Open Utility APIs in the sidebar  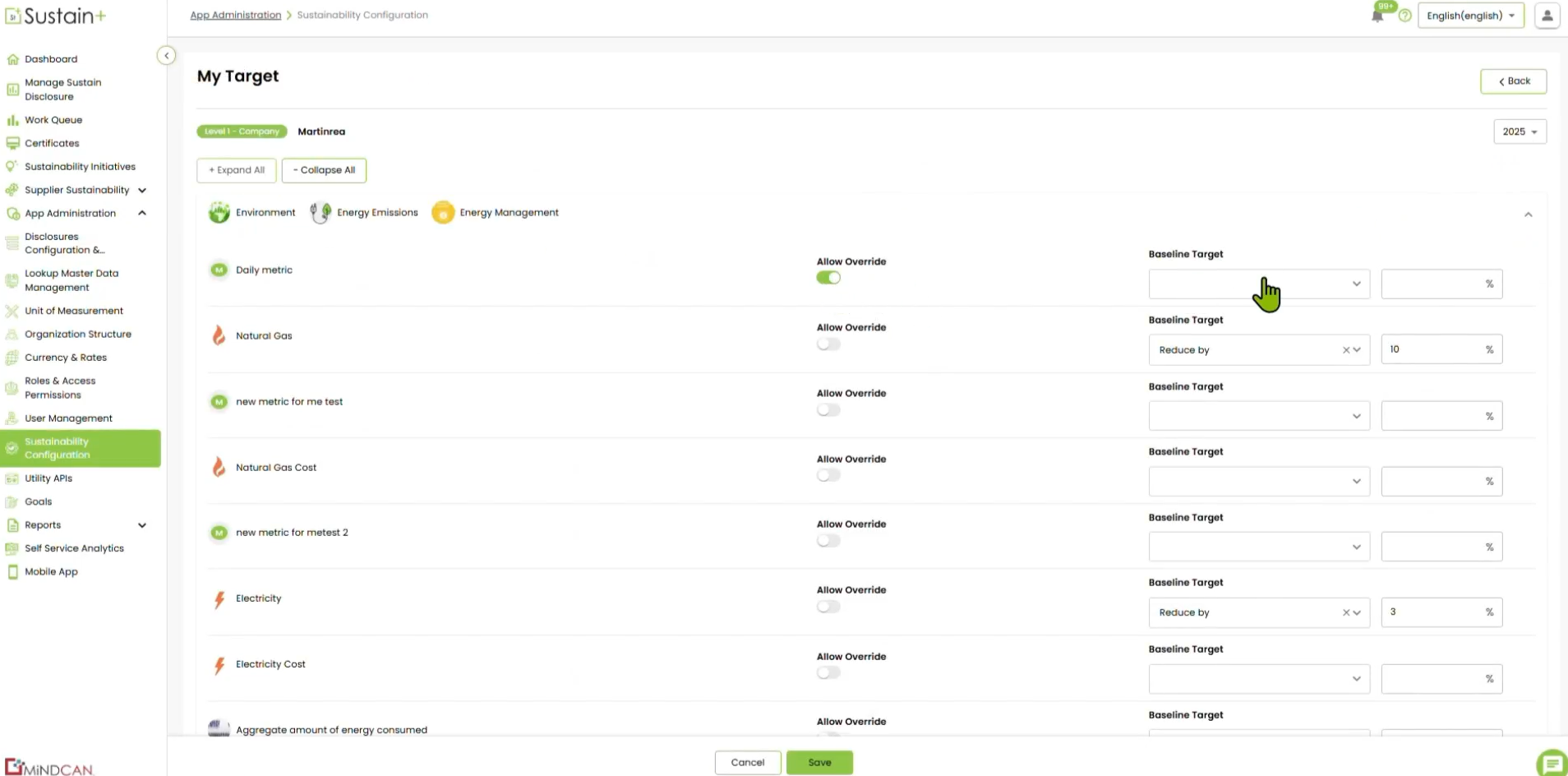pos(48,478)
